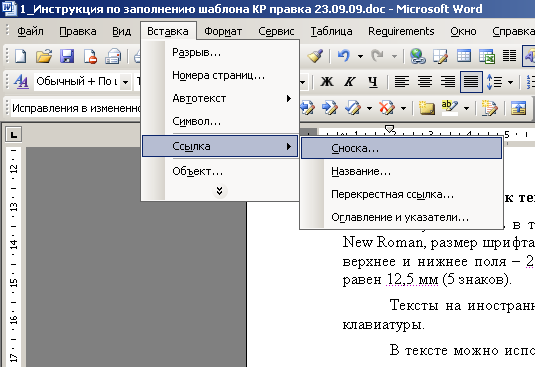
Task: Click the Insert Table icon
Action: [x=464, y=56]
